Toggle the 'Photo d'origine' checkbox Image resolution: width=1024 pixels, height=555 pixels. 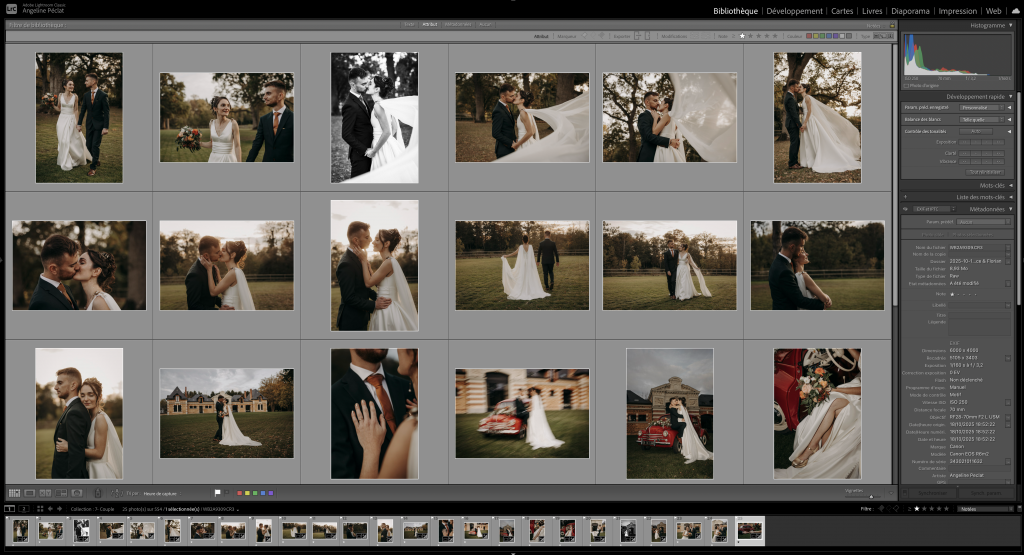coord(907,85)
